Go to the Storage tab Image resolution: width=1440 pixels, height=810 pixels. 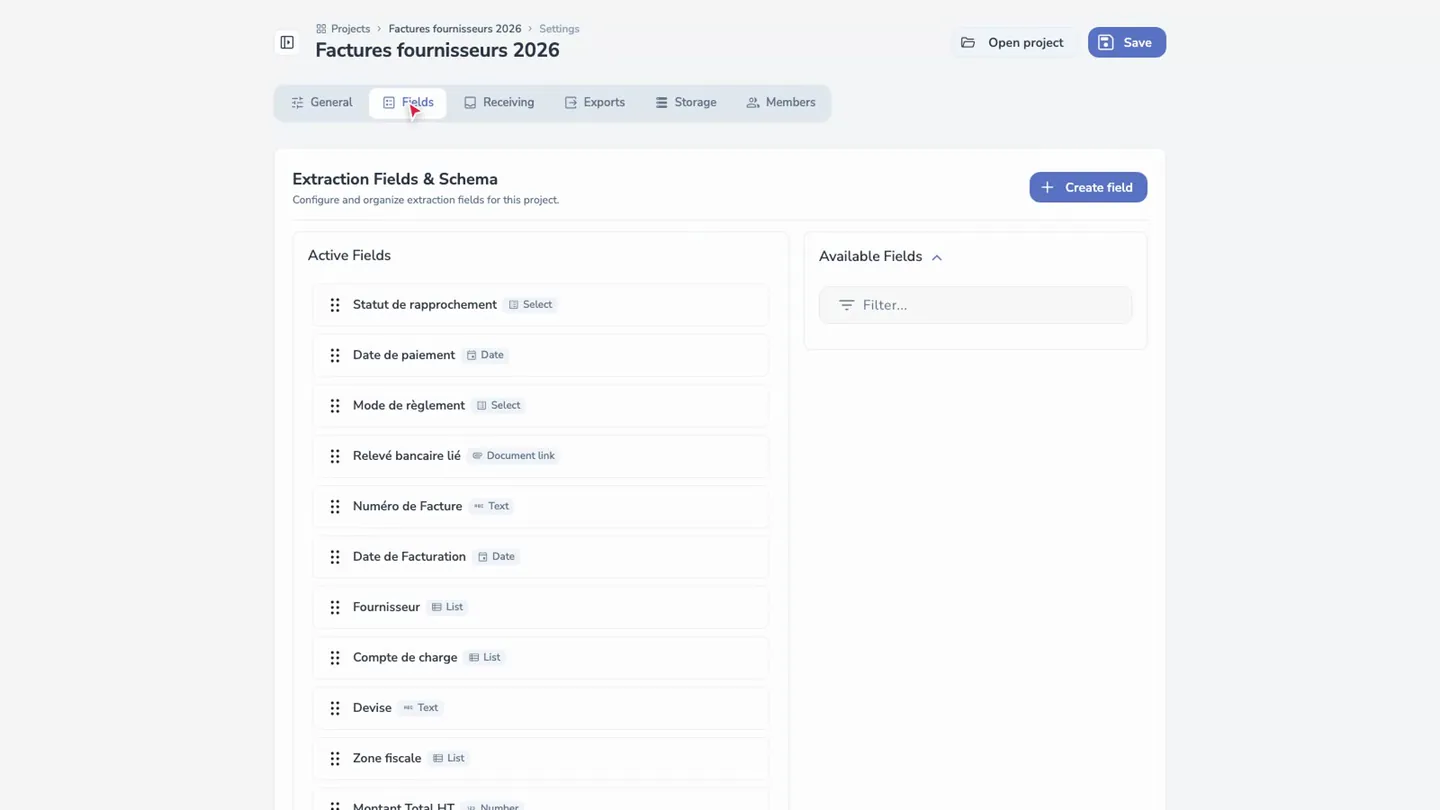point(686,102)
